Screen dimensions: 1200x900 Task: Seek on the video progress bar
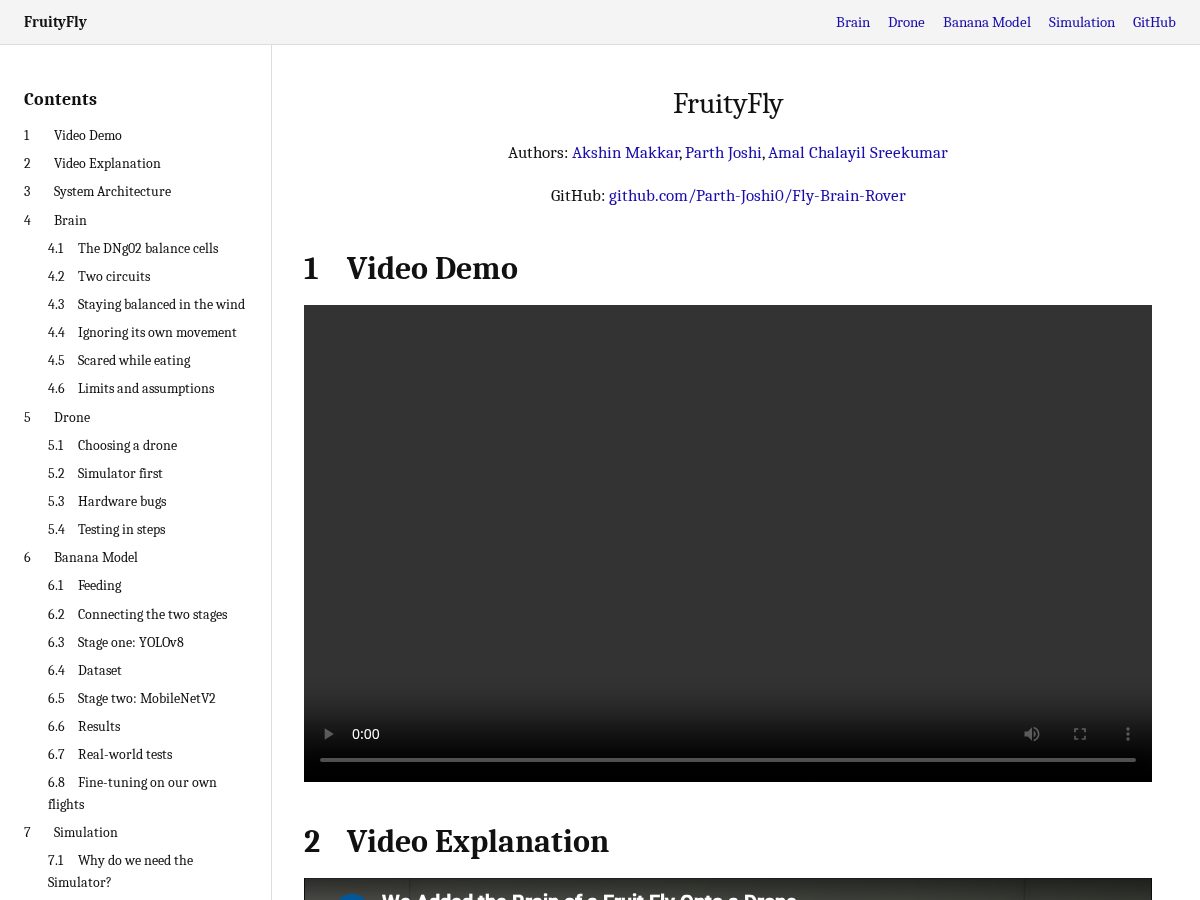pyautogui.click(x=728, y=760)
